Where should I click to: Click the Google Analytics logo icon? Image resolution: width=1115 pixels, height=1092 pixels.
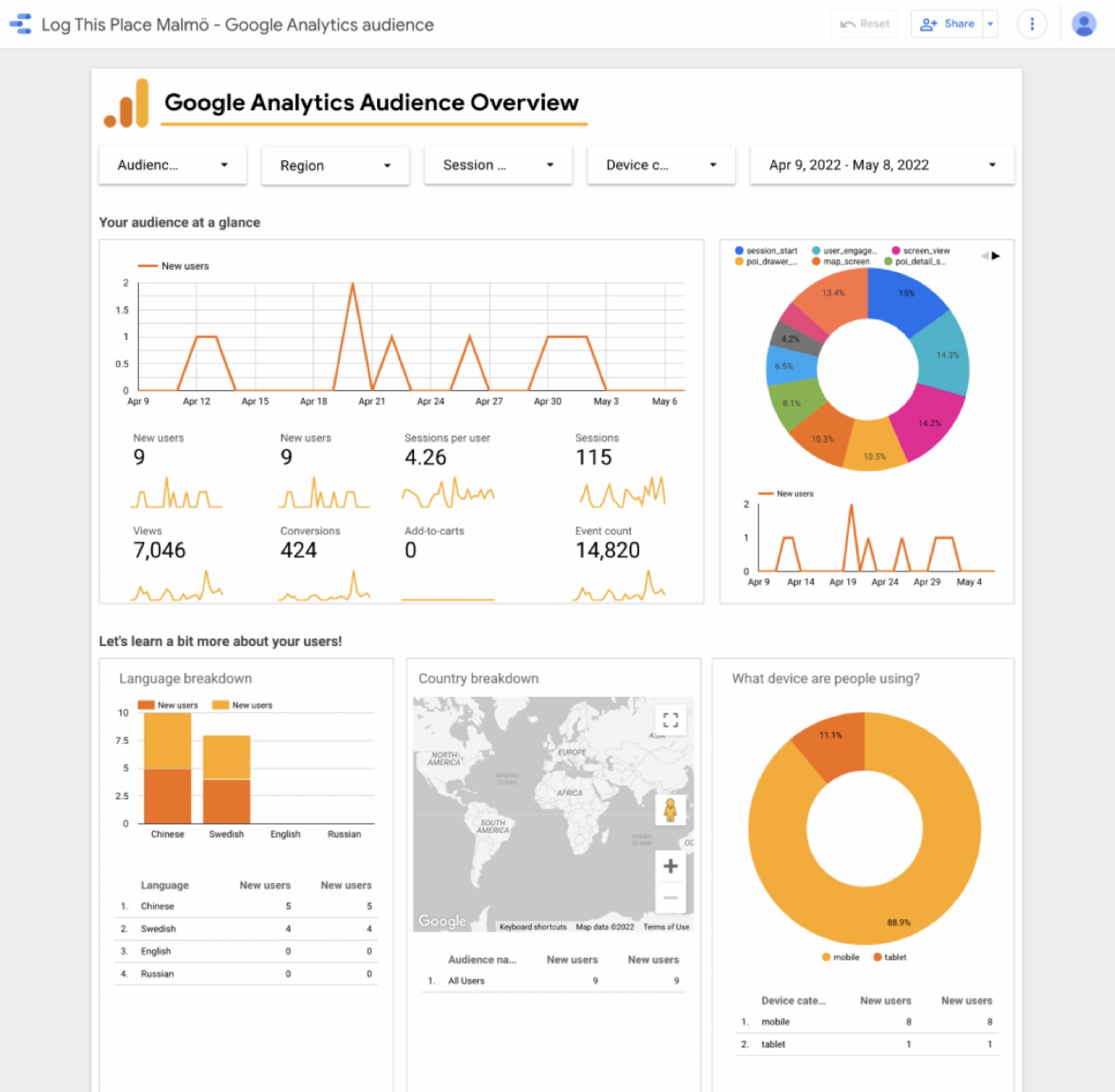click(126, 103)
